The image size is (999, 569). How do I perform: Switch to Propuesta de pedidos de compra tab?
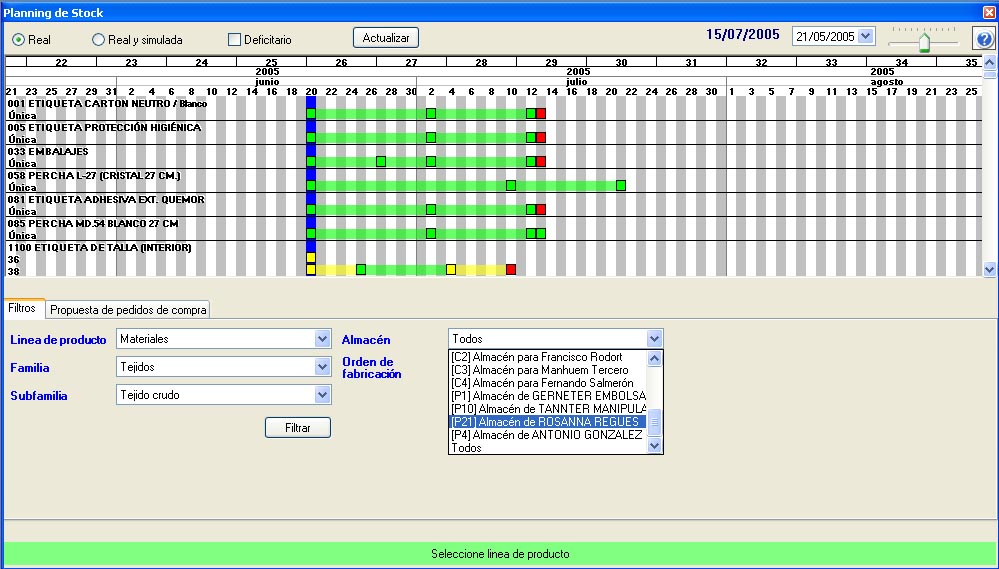129,310
